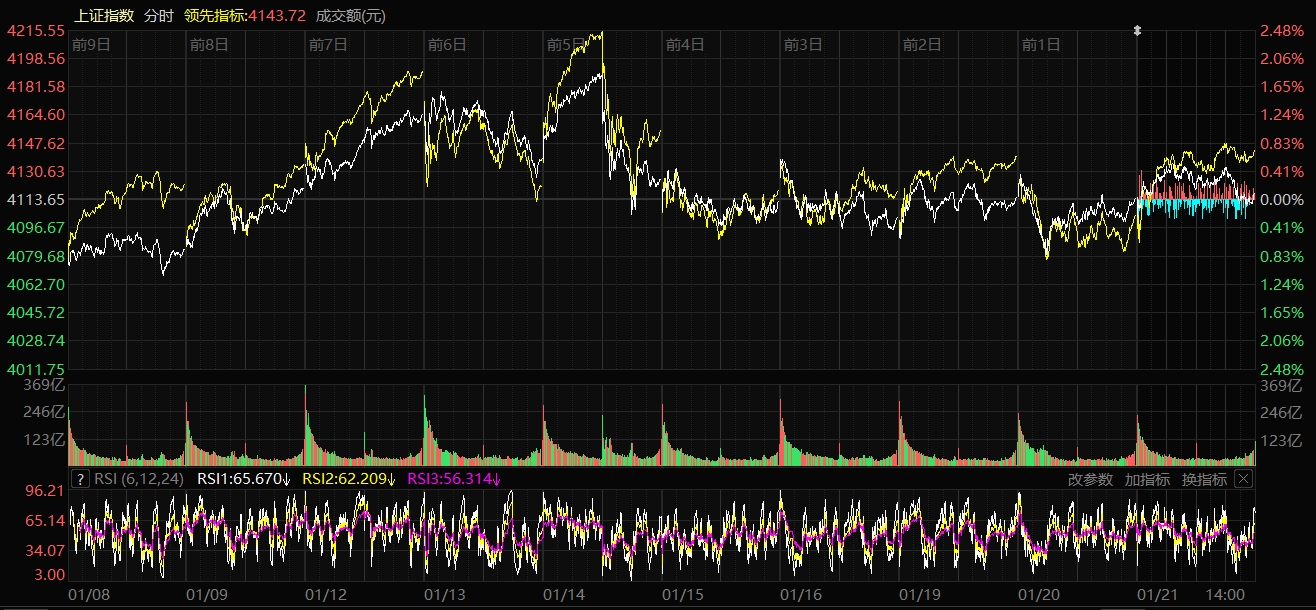Image resolution: width=1316 pixels, height=610 pixels.
Task: Click the RSI help question mark icon
Action: tap(81, 479)
